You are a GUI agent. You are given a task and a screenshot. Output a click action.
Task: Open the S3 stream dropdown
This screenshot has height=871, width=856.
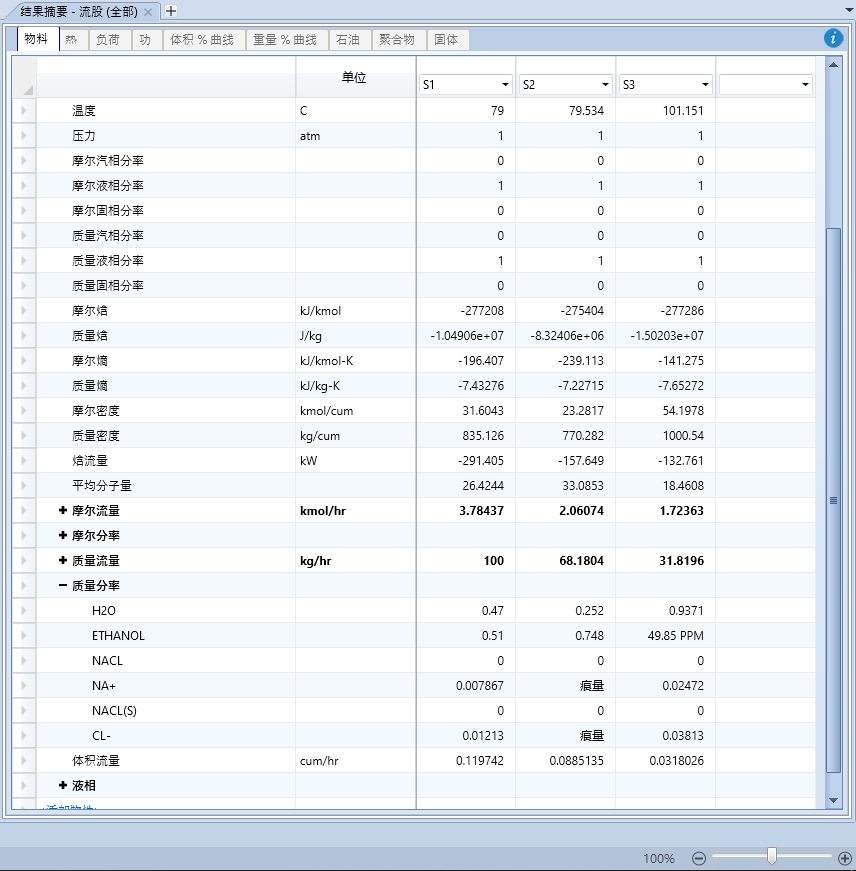(705, 85)
